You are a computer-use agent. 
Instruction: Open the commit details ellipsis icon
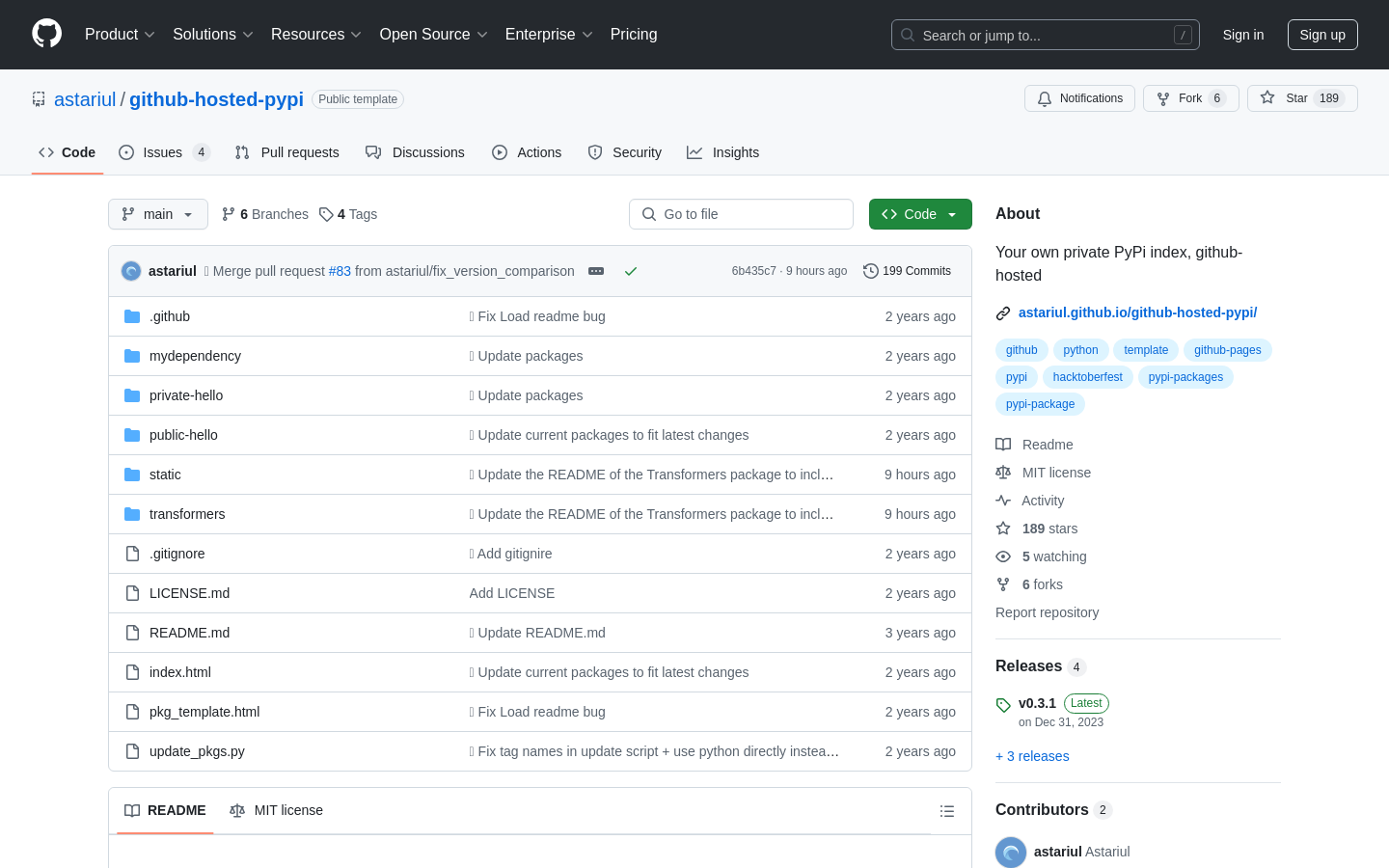pyautogui.click(x=596, y=271)
